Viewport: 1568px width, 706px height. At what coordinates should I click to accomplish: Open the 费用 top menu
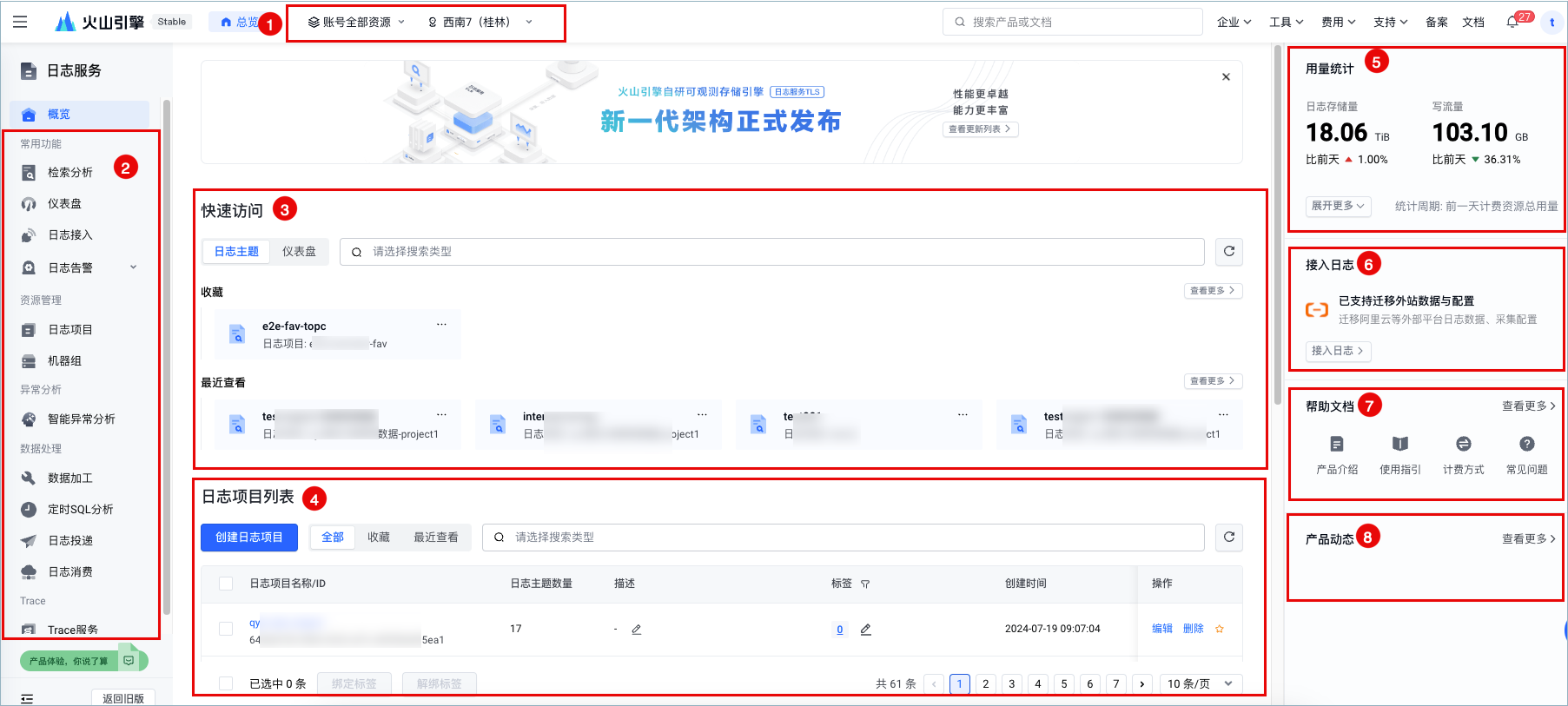[1338, 23]
